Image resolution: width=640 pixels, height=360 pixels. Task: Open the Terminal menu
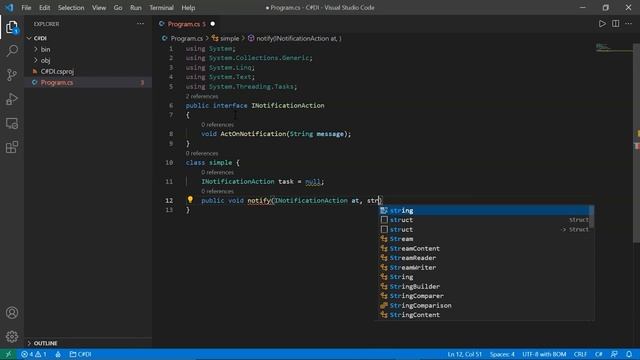tap(161, 7)
